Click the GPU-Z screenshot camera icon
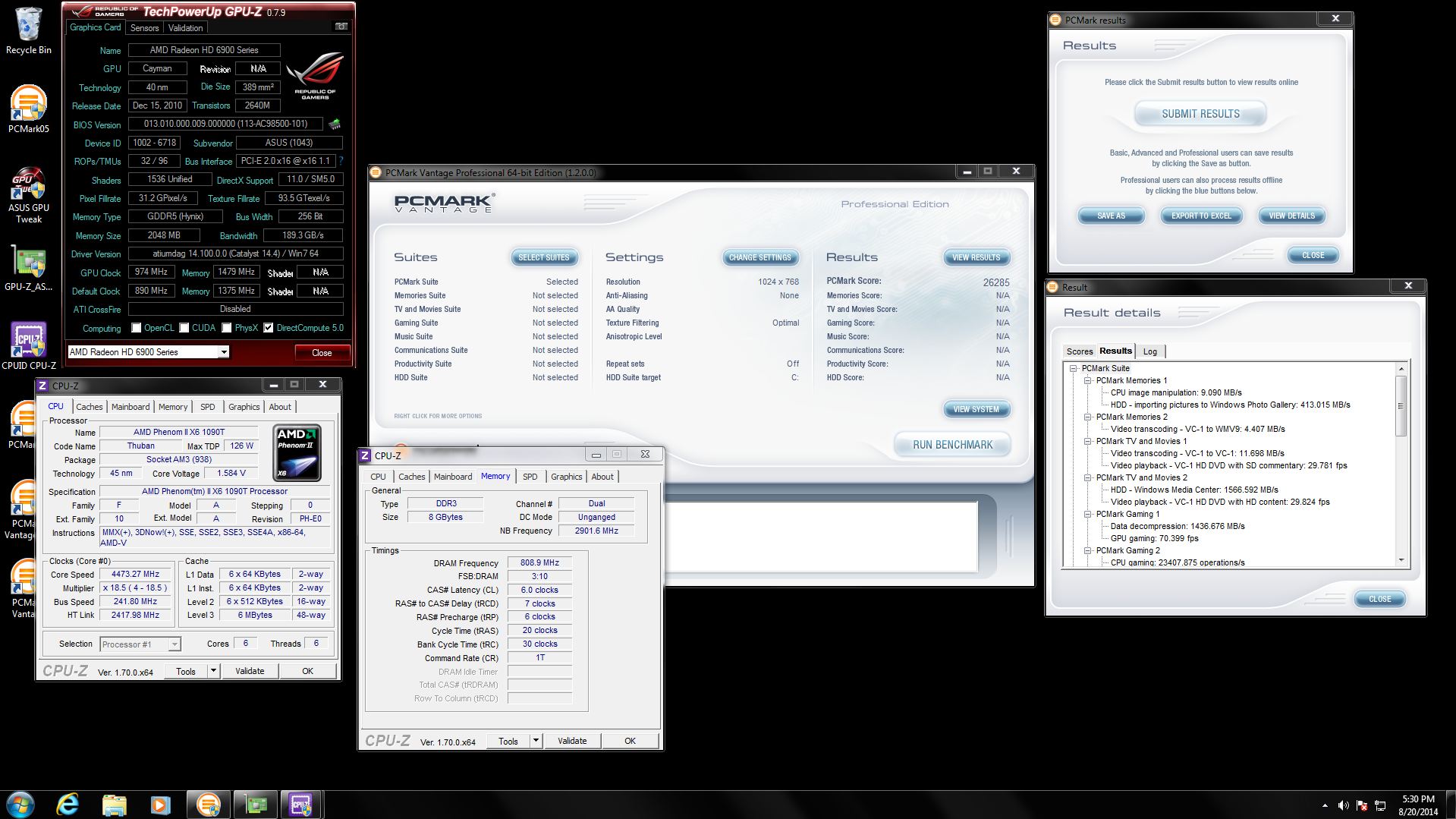The width and height of the screenshot is (1456, 819). pos(341,27)
